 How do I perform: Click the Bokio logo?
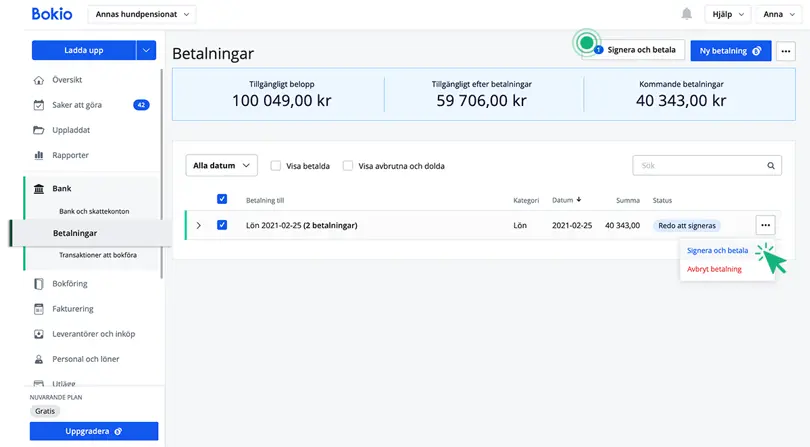(x=52, y=14)
